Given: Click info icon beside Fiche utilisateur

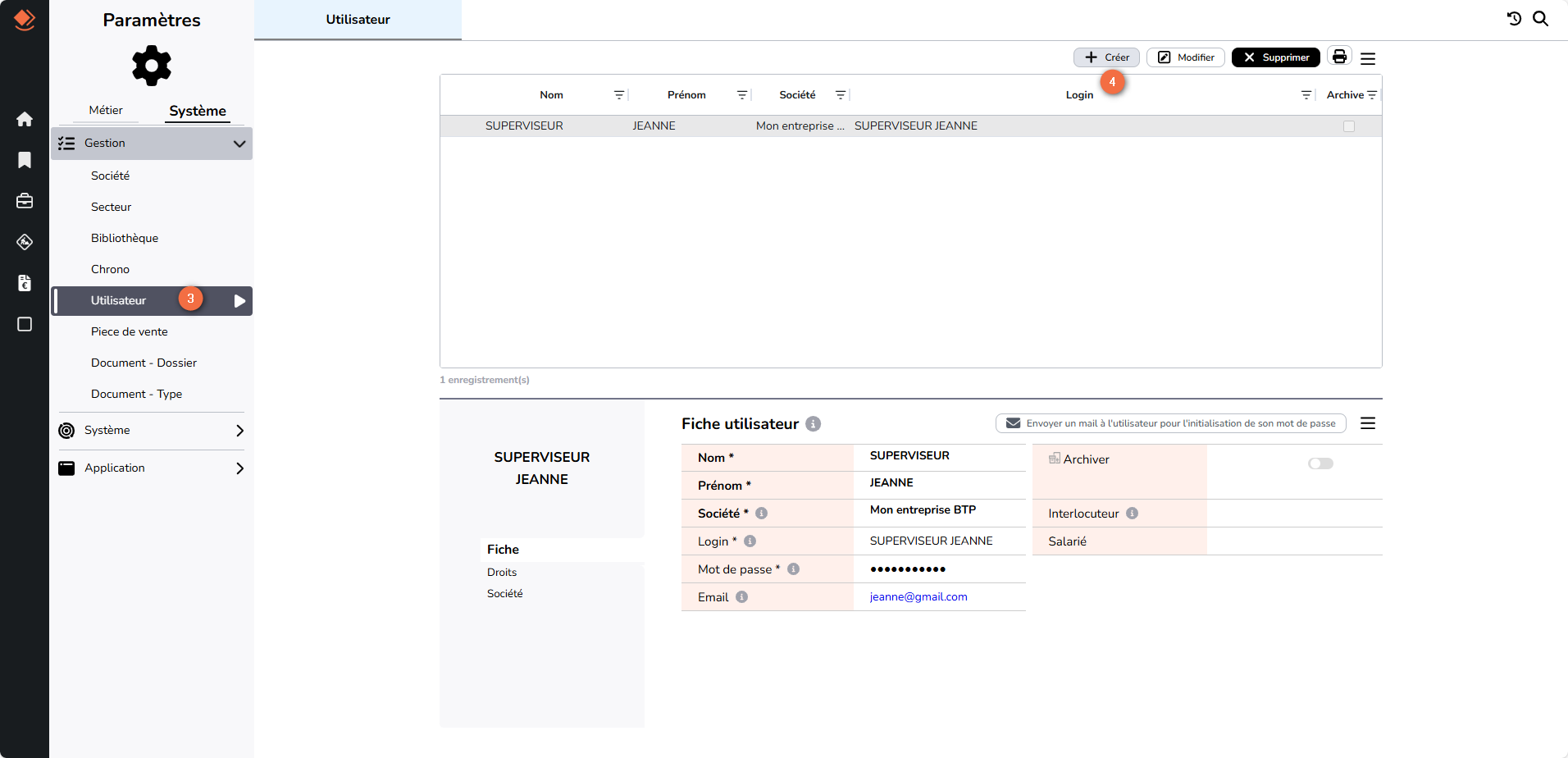Looking at the screenshot, I should click(x=813, y=424).
